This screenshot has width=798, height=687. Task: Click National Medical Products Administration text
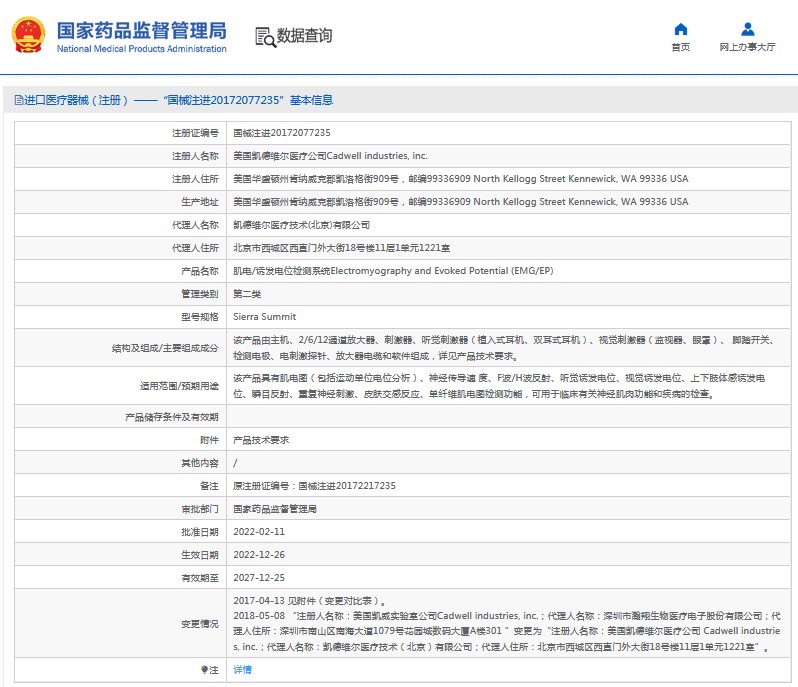click(x=141, y=49)
